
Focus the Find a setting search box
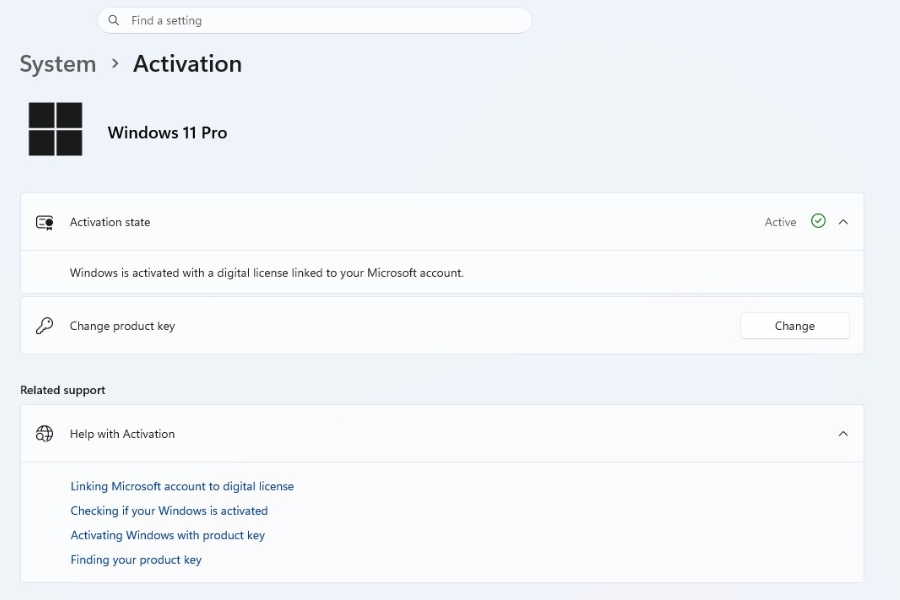(x=315, y=20)
